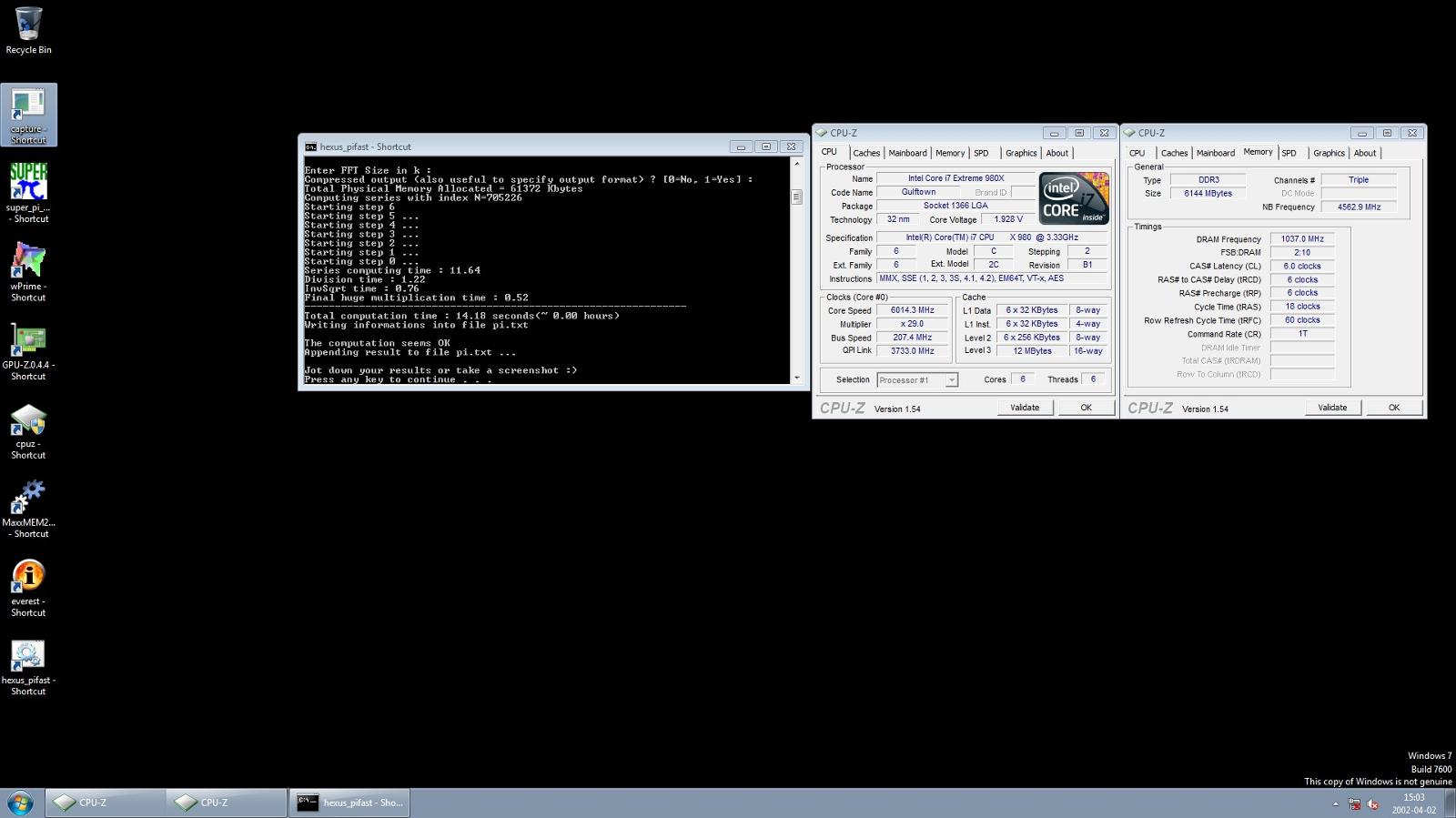1456x818 pixels.
Task: Click Channels value Triple
Action: pos(1359,180)
